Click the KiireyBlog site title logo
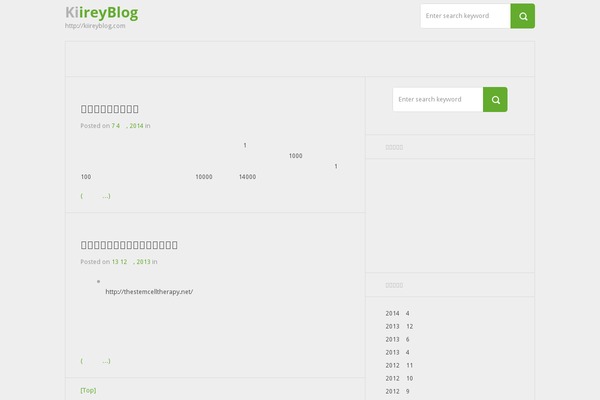The width and height of the screenshot is (600, 400). coord(101,13)
